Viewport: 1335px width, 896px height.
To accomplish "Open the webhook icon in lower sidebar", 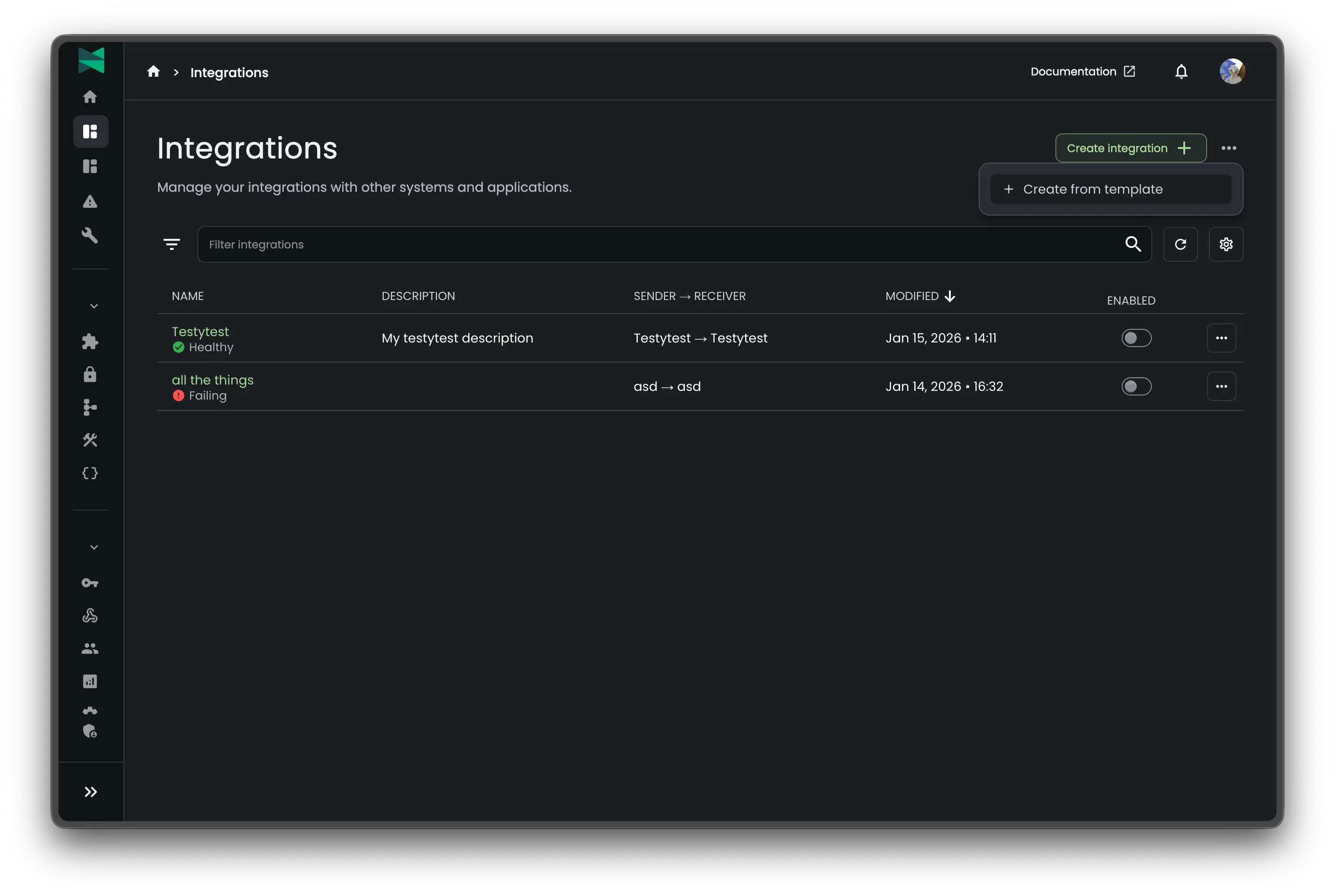I will coord(90,616).
